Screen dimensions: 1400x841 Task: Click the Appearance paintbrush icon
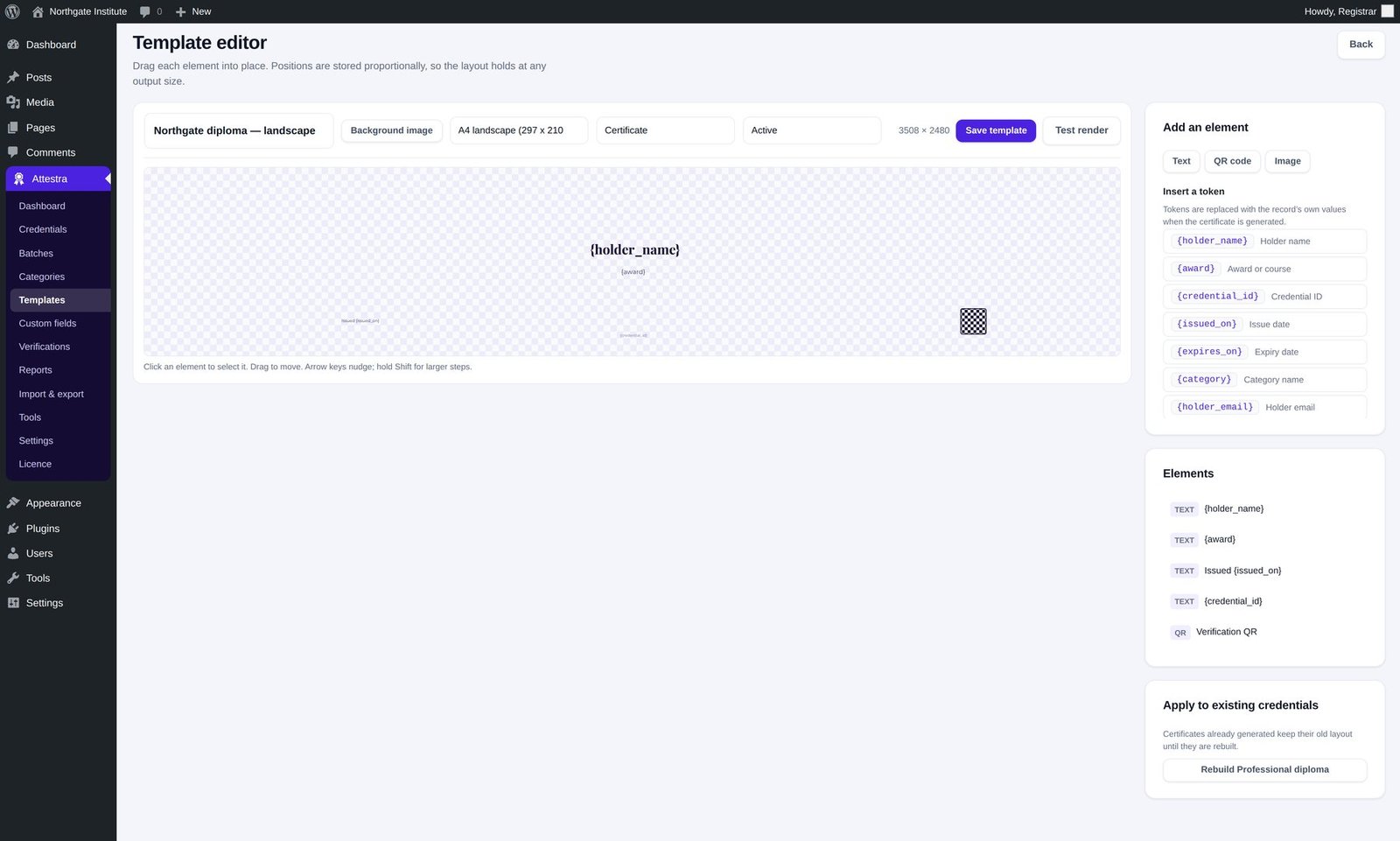[13, 503]
